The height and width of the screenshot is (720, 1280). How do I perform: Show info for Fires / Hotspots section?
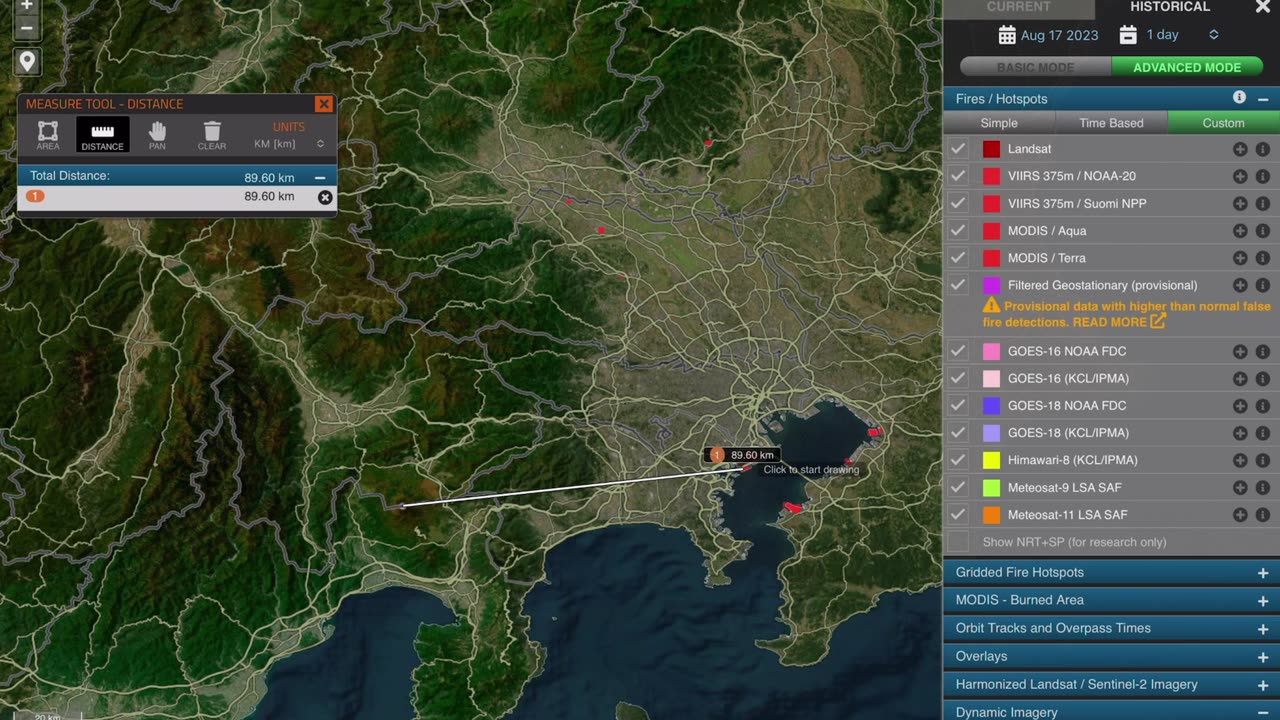pos(1239,98)
